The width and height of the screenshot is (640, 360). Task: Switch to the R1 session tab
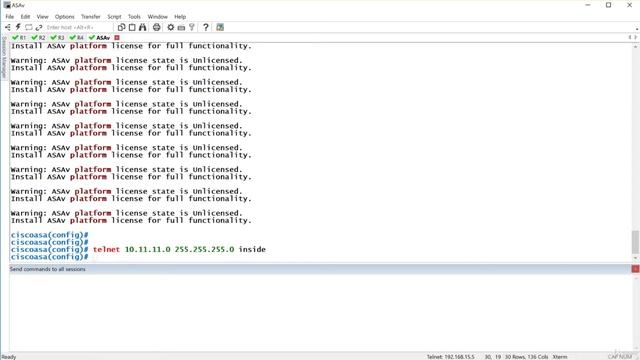click(19, 38)
